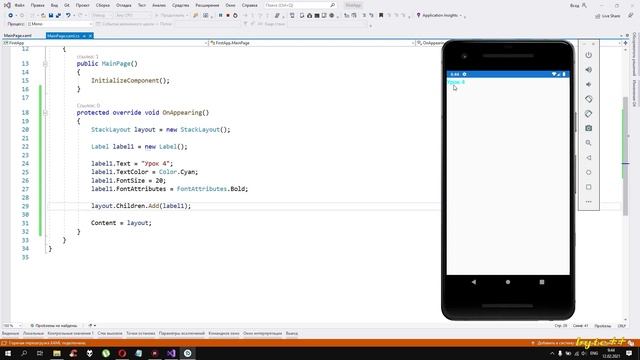Click the Color.Cyan text on line 25
The height and width of the screenshot is (360, 640).
point(178,172)
